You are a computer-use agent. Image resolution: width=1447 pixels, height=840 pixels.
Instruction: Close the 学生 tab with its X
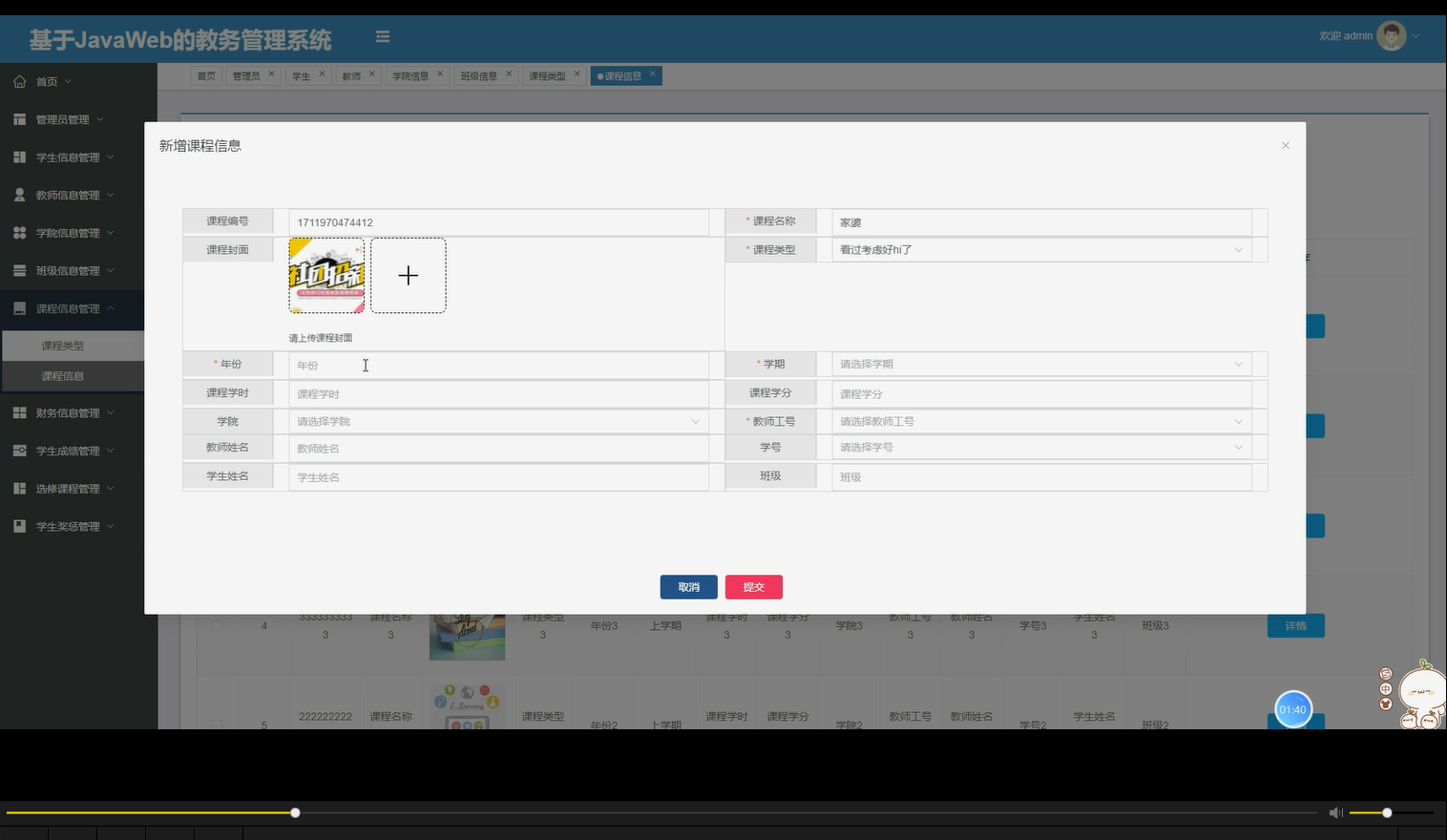click(322, 73)
